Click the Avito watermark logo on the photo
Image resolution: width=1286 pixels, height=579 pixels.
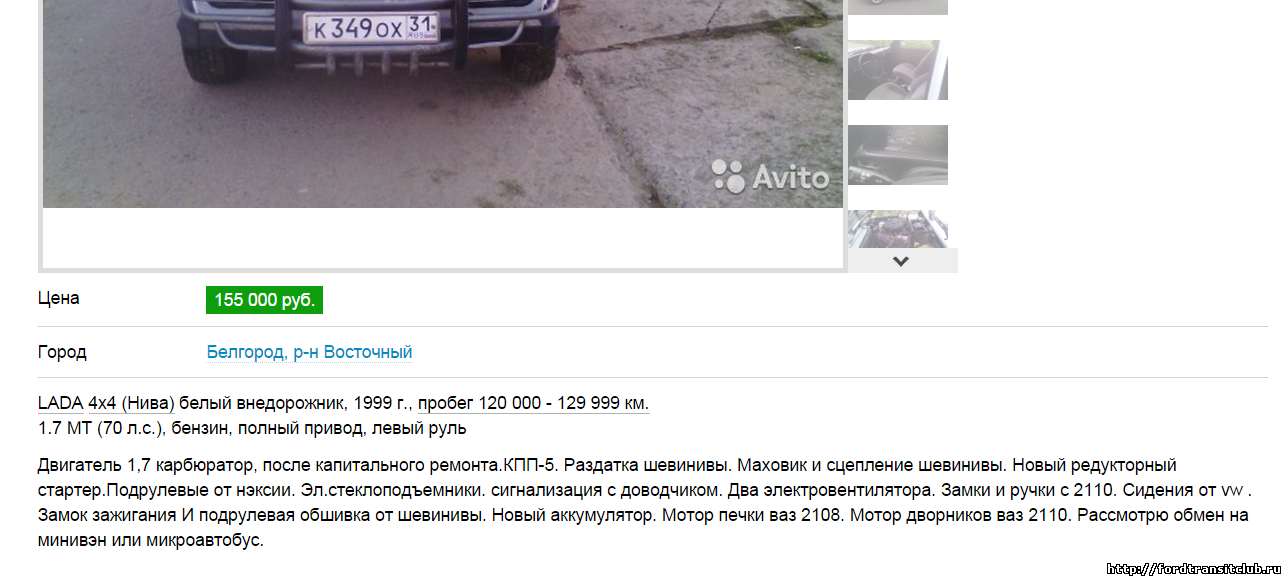770,176
